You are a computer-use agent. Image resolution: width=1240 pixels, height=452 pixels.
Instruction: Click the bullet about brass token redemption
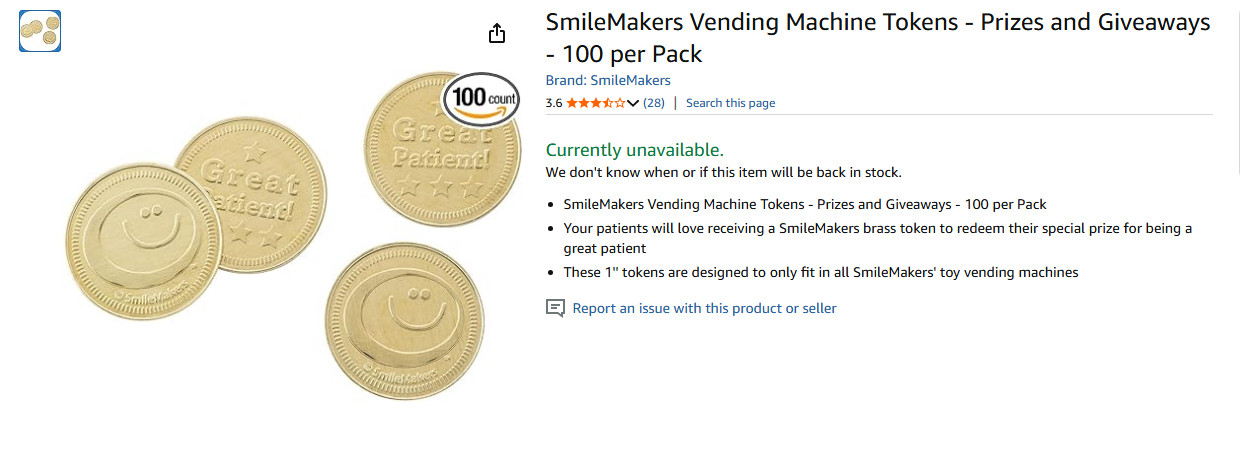click(x=877, y=238)
